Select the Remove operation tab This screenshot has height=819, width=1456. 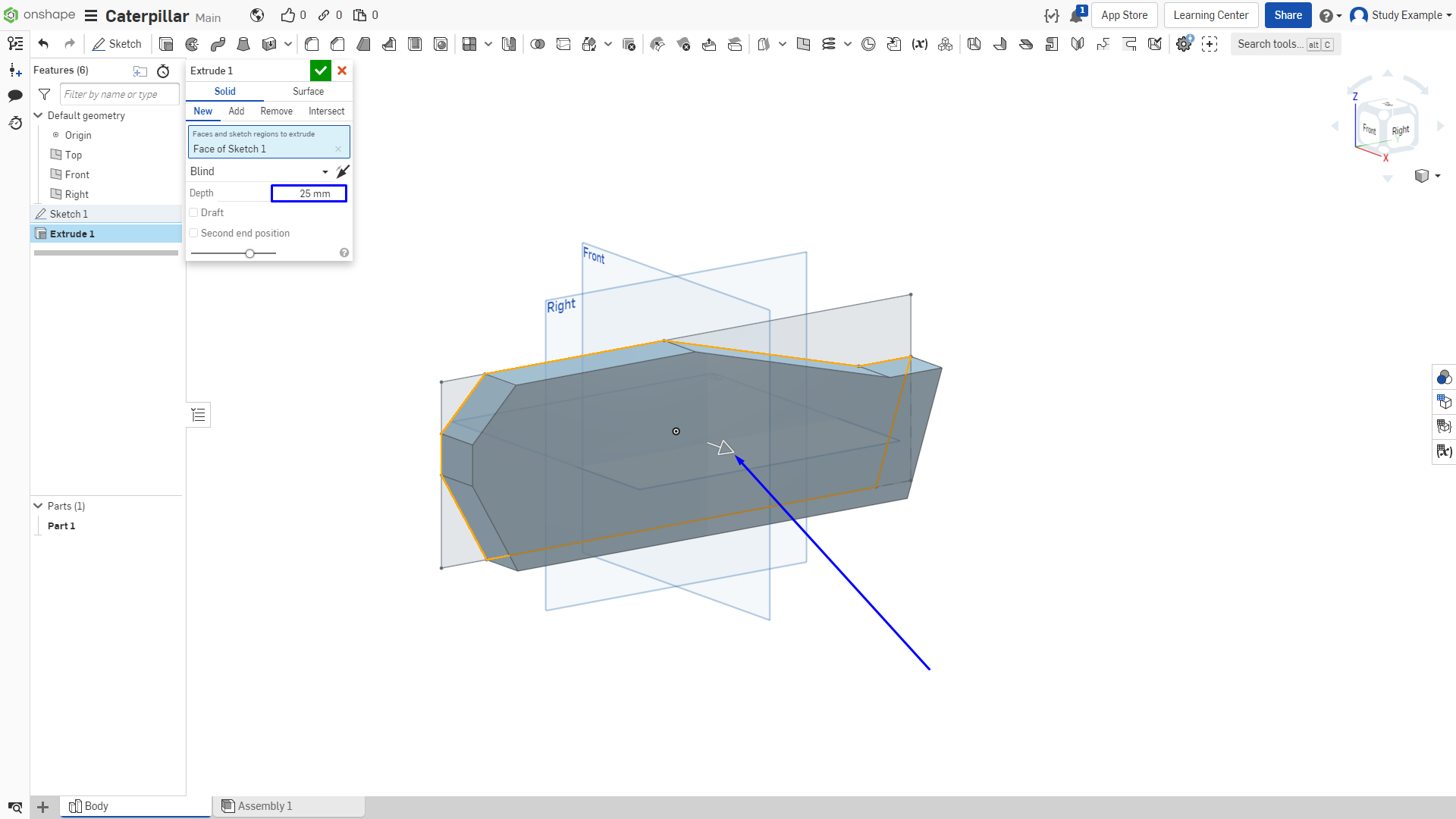(276, 111)
